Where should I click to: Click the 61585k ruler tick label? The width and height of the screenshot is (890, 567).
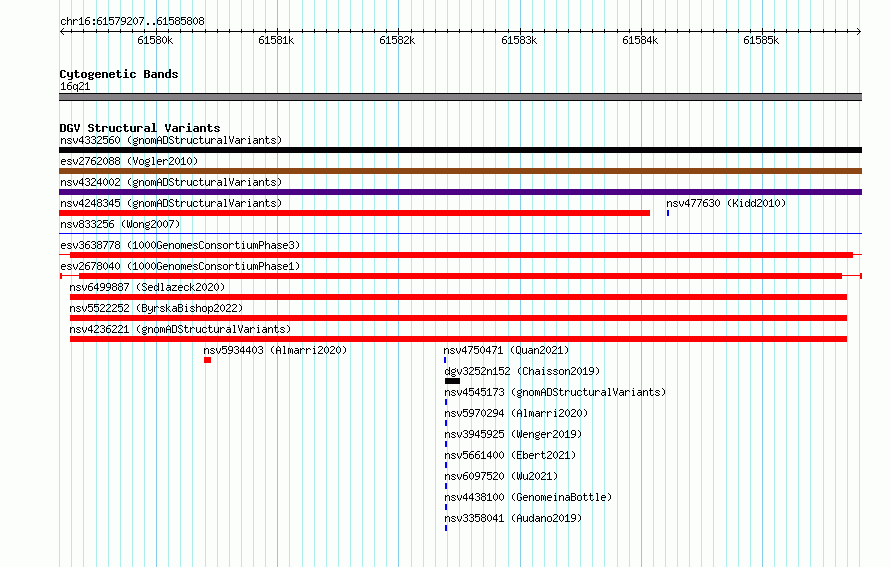click(x=761, y=40)
